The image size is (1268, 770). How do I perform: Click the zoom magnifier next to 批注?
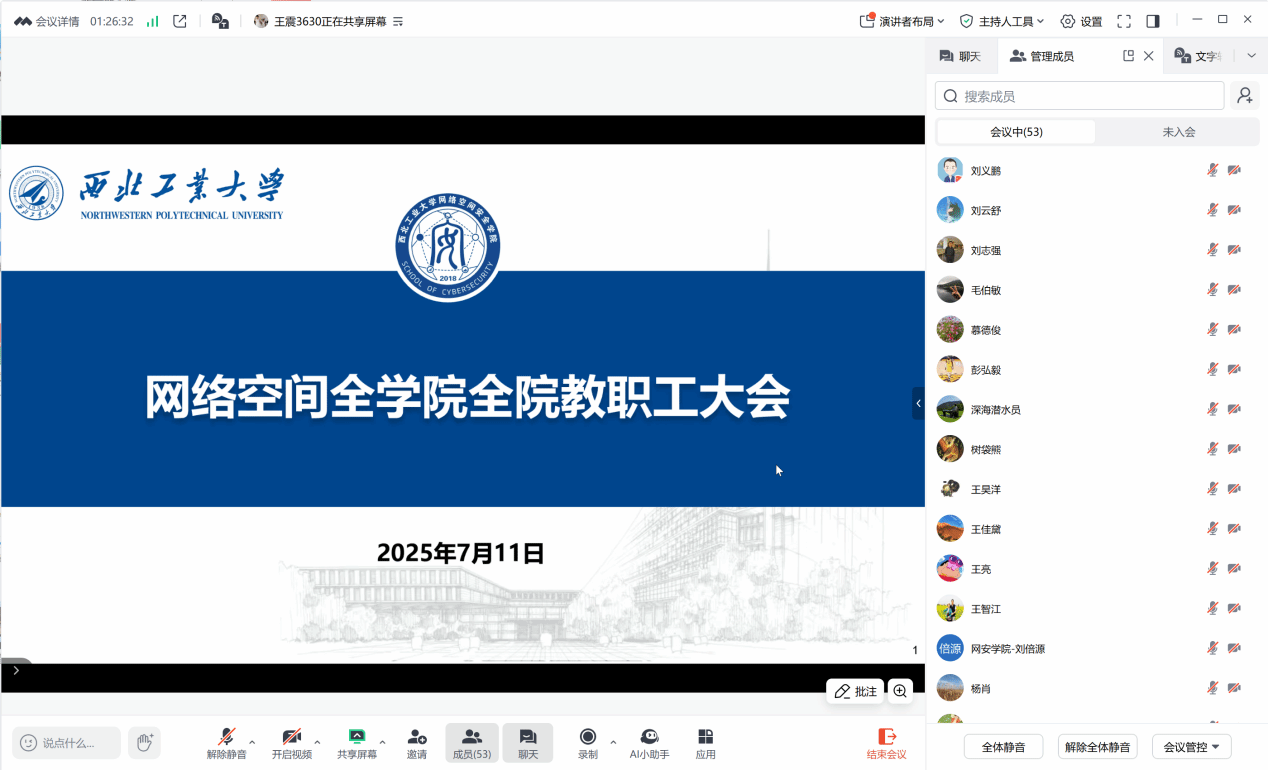pos(900,691)
